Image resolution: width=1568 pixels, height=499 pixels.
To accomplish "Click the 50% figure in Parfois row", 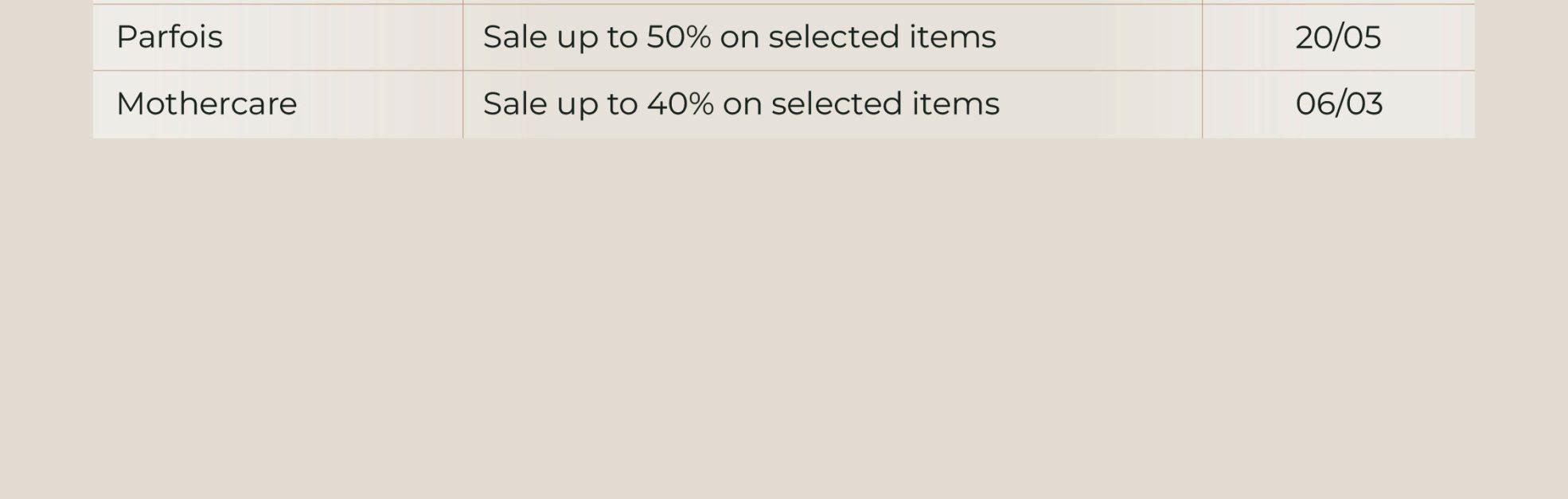I will coord(678,37).
